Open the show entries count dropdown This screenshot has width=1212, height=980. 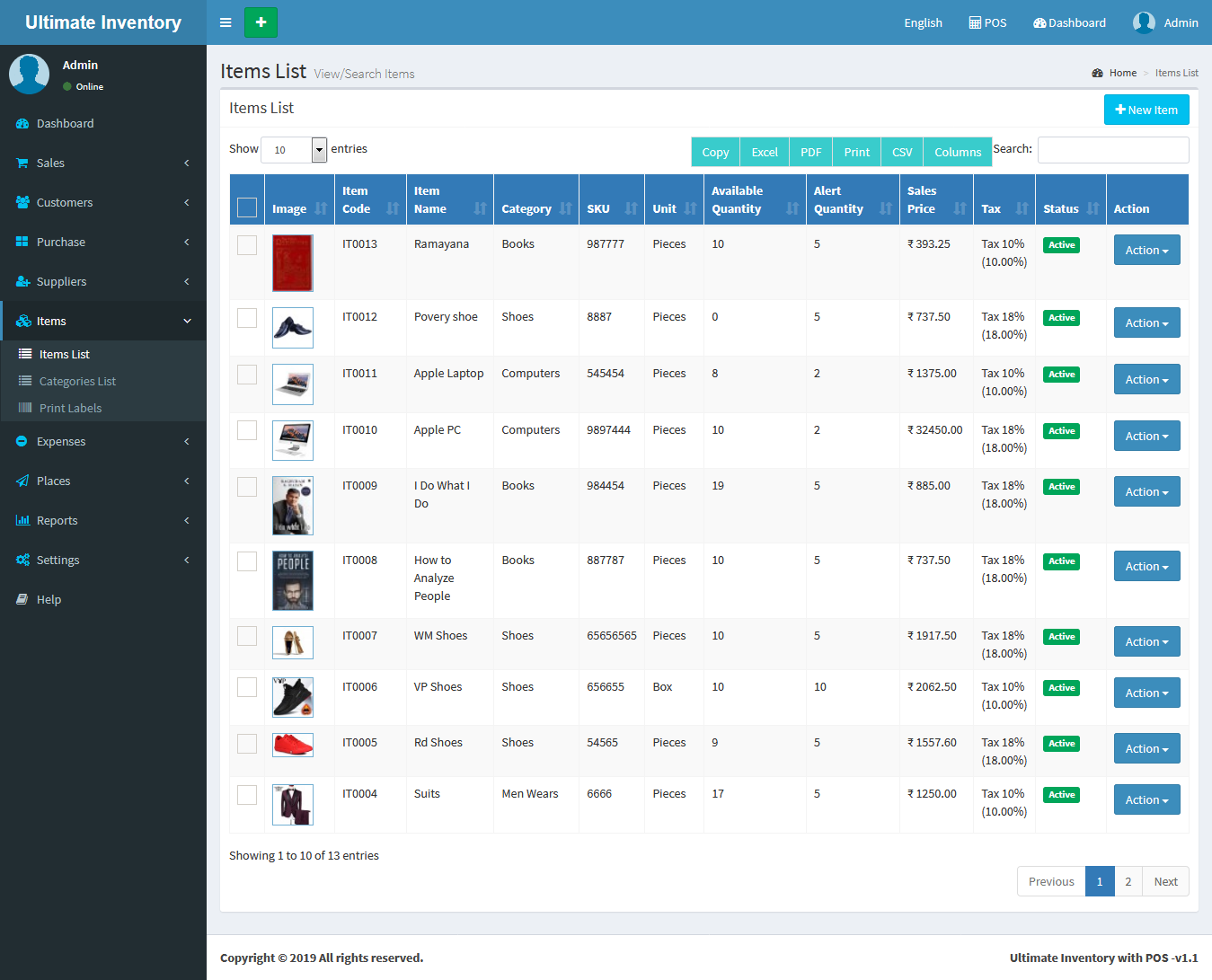point(294,150)
